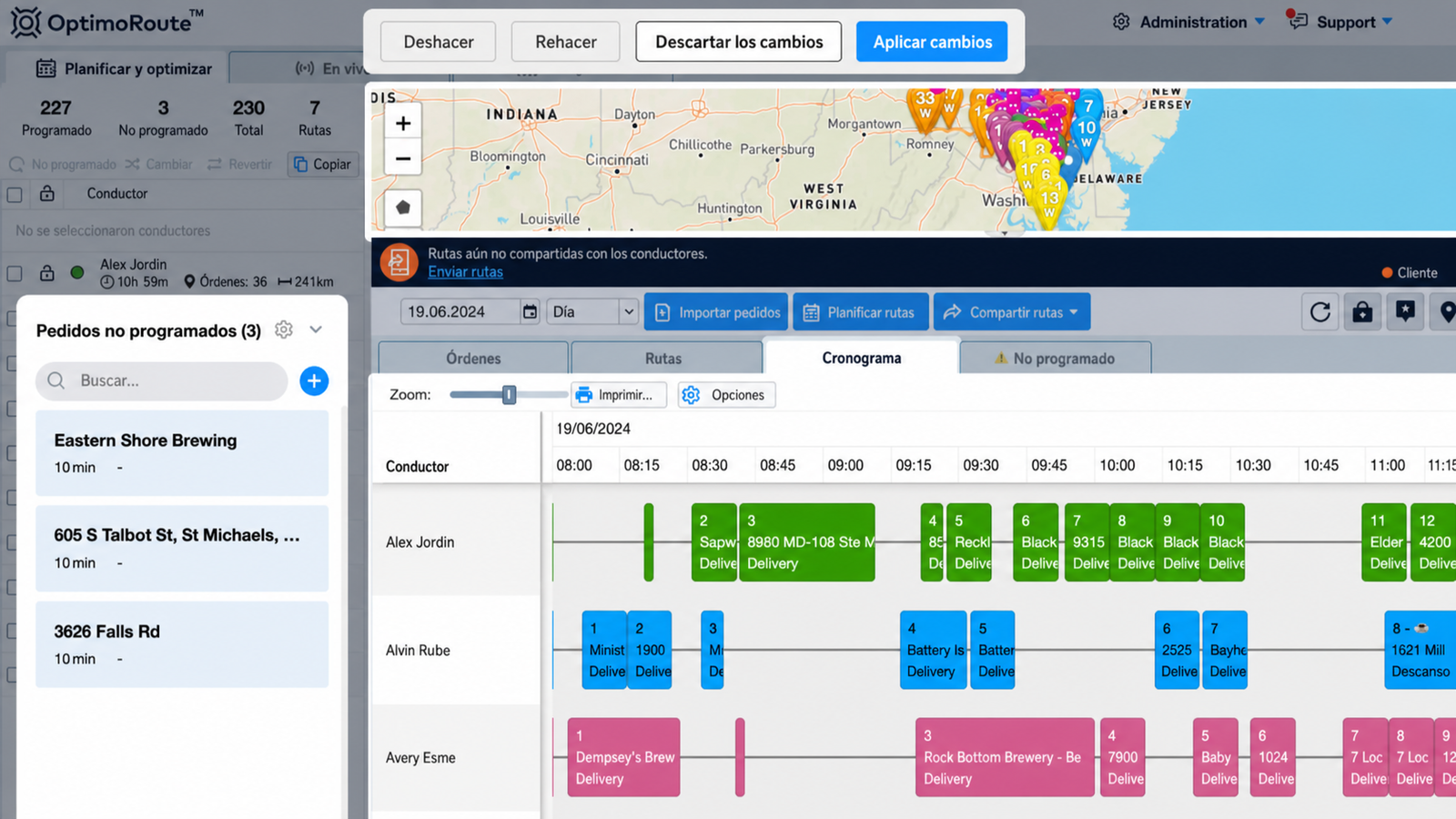Select Alvin Rube's 1621 Mill Descanso block

[1421, 650]
